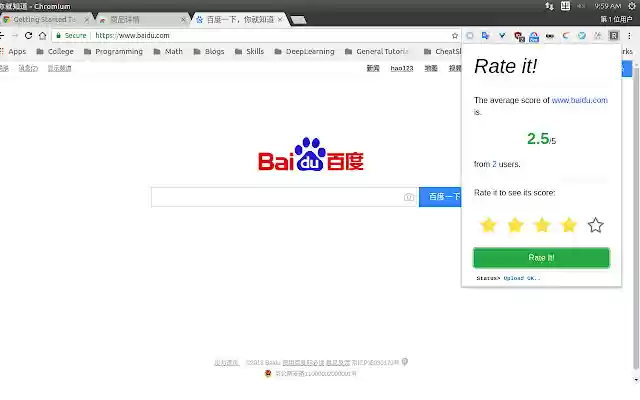Open a new browser tab
This screenshot has height=400, width=640.
pyautogui.click(x=298, y=20)
